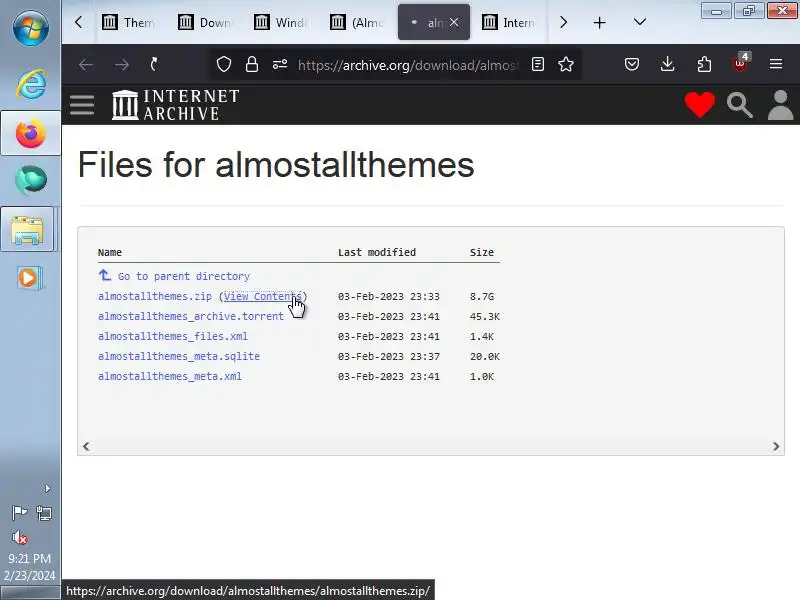This screenshot has width=800, height=600.
Task: Select the '03-Feb-2023 23:33' date
Action: [389, 296]
